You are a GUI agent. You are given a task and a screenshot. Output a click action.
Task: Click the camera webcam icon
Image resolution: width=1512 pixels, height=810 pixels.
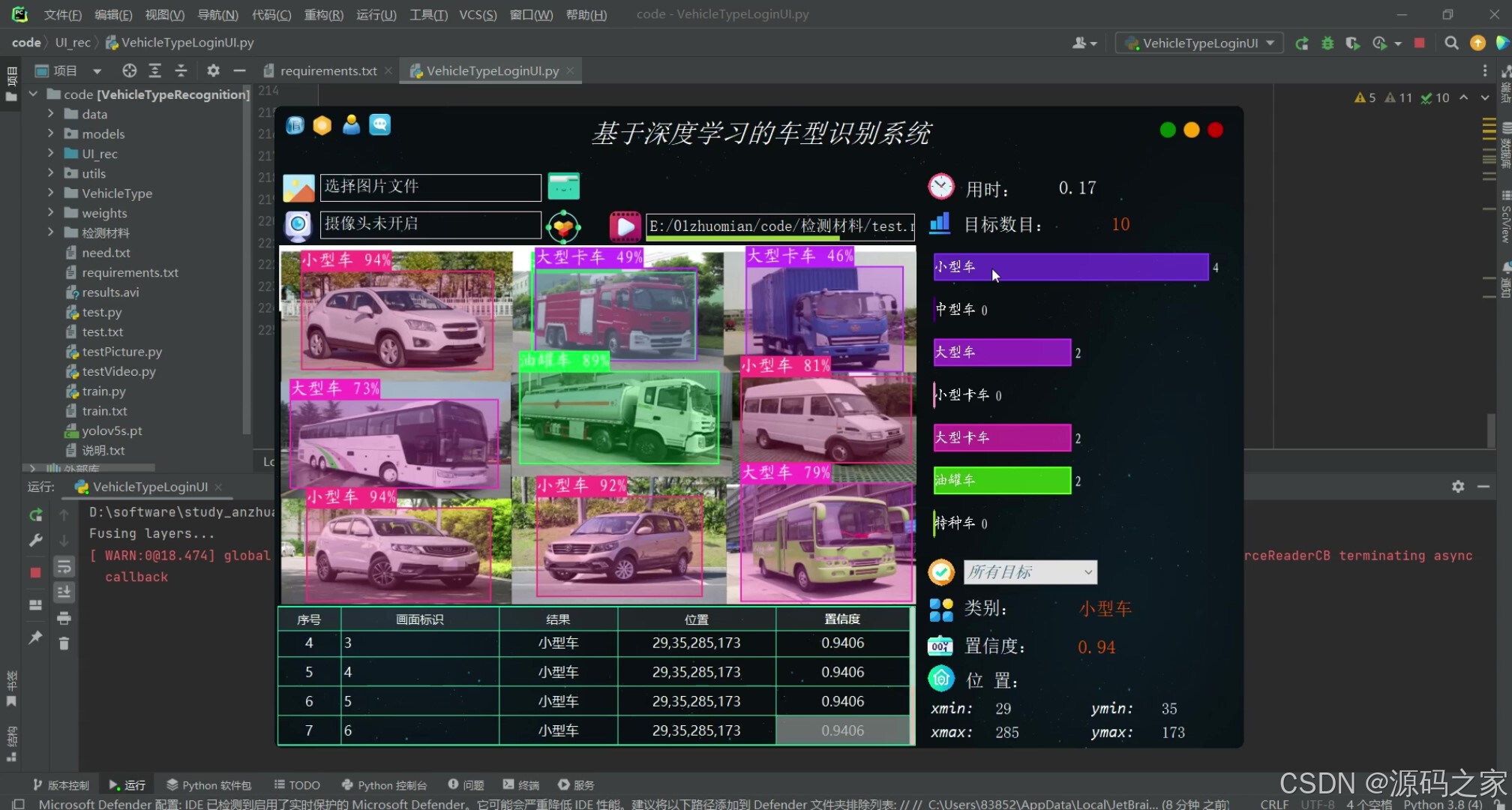click(298, 225)
